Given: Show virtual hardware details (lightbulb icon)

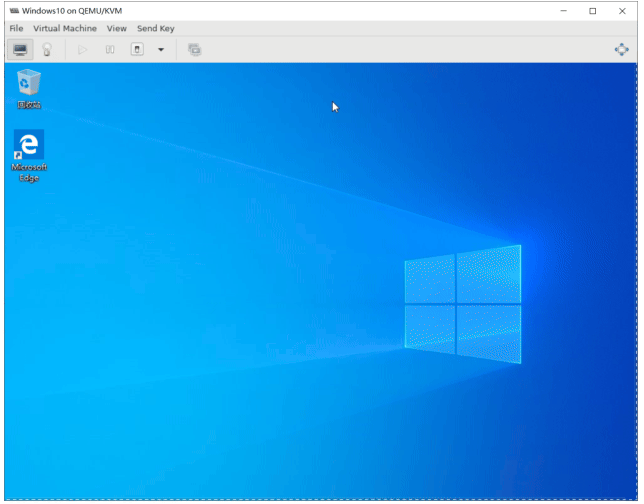Looking at the screenshot, I should tap(46, 49).
